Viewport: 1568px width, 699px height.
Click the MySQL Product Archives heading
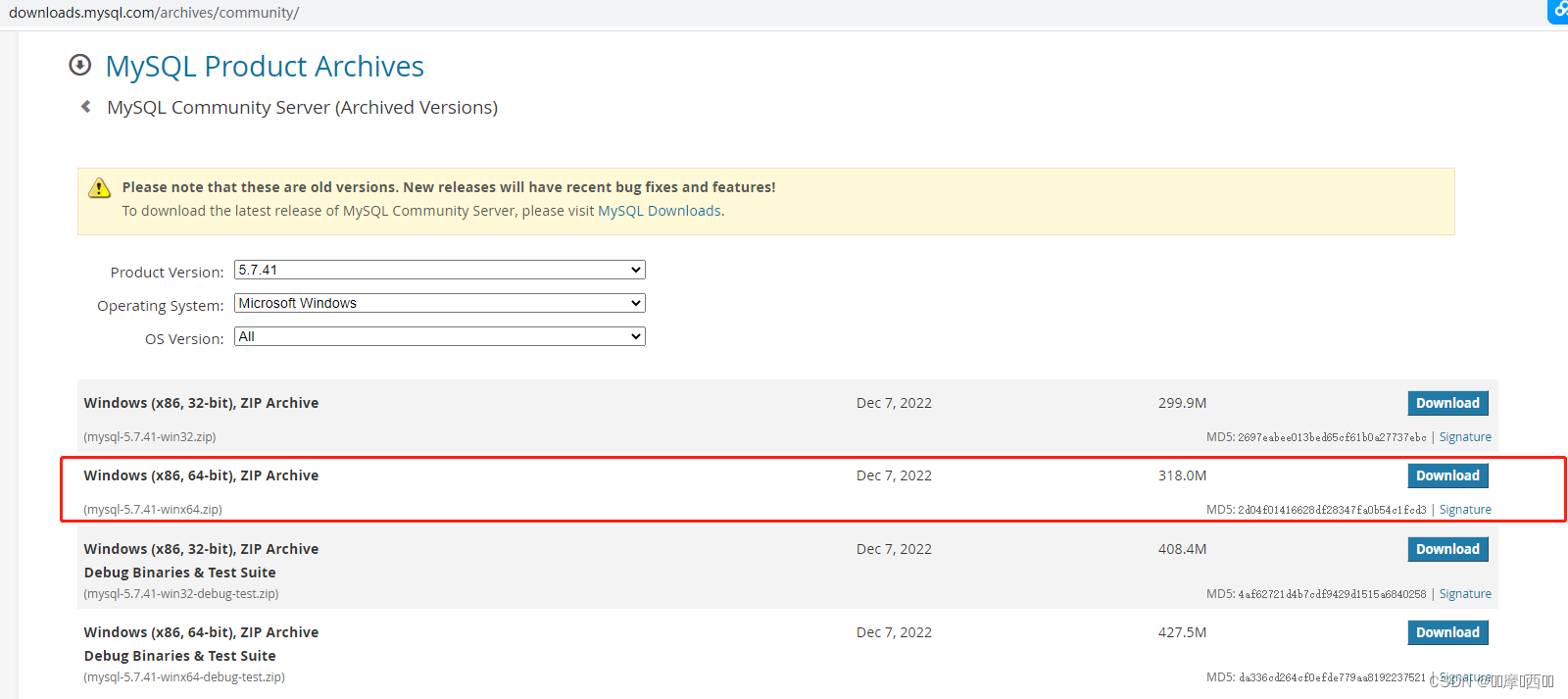tap(265, 66)
